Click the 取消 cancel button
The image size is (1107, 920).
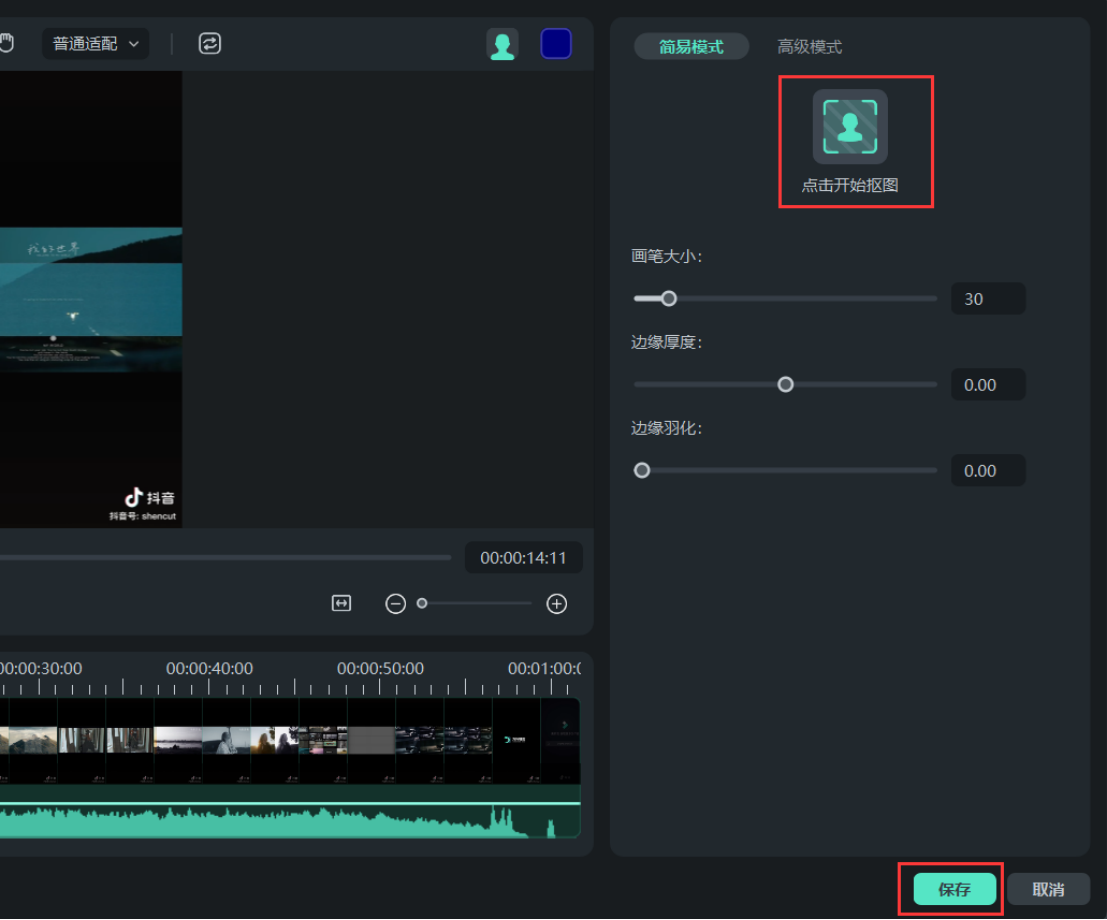point(1047,889)
